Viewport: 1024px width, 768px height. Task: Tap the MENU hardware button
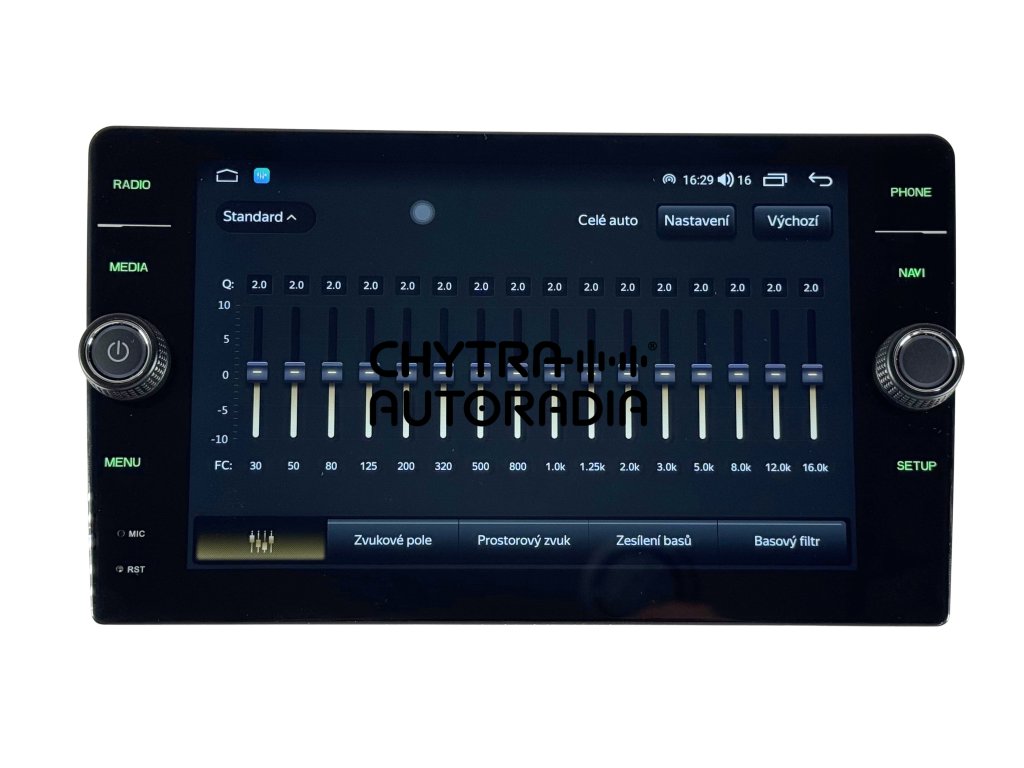point(122,462)
